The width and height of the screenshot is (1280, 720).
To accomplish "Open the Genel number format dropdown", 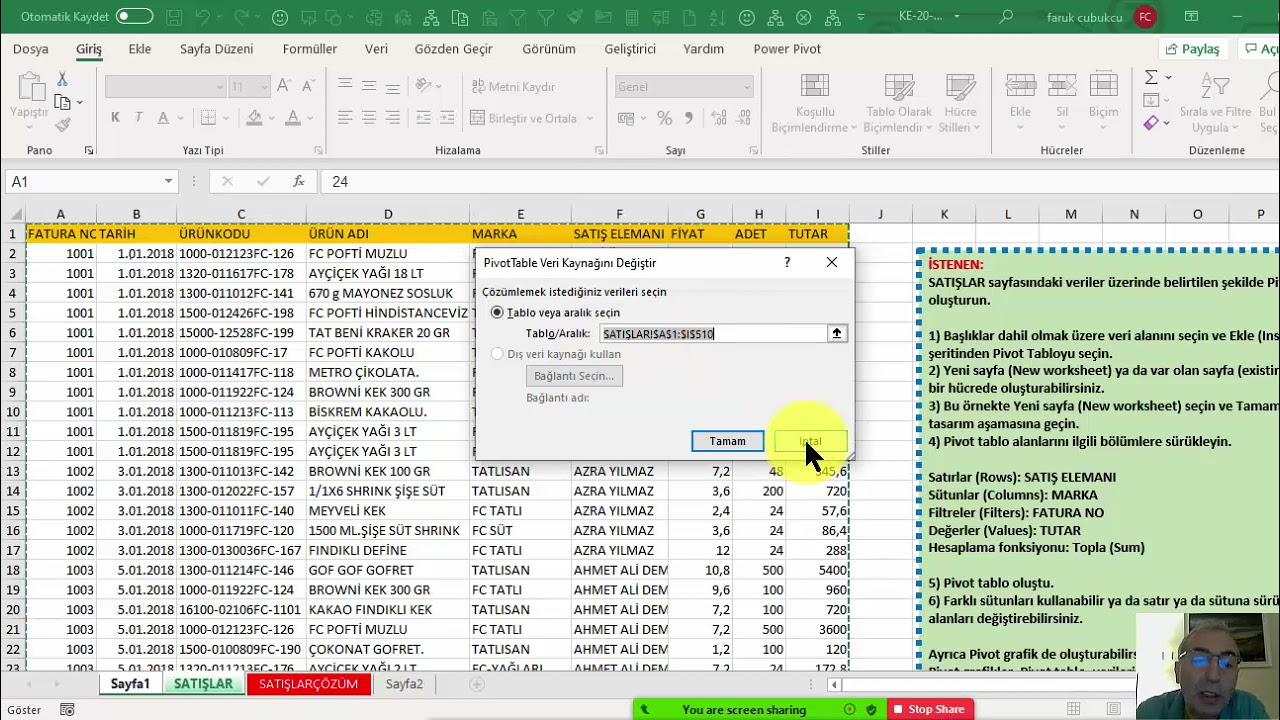I will point(746,87).
